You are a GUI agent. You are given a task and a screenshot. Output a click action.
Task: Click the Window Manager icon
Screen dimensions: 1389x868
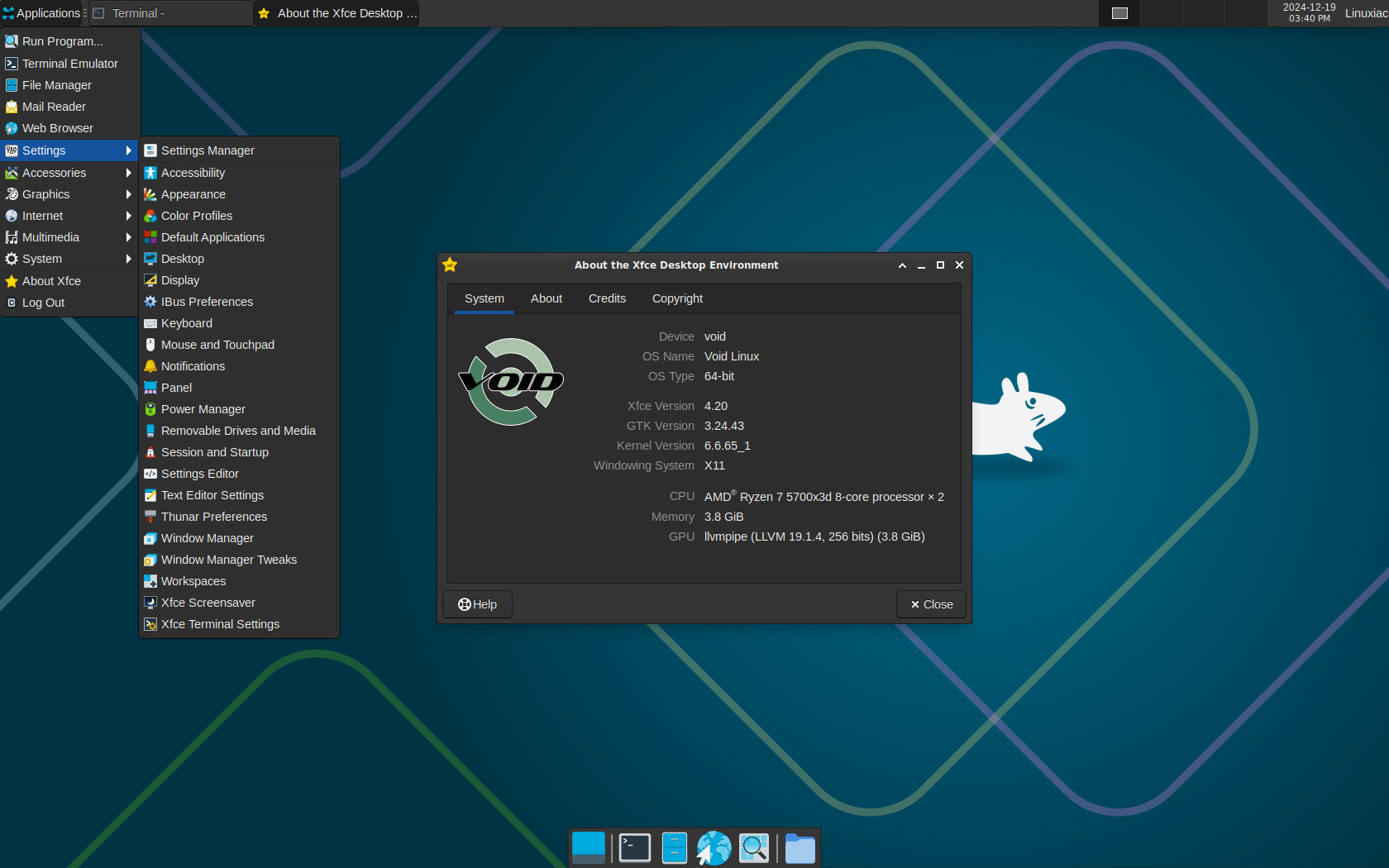pos(150,538)
